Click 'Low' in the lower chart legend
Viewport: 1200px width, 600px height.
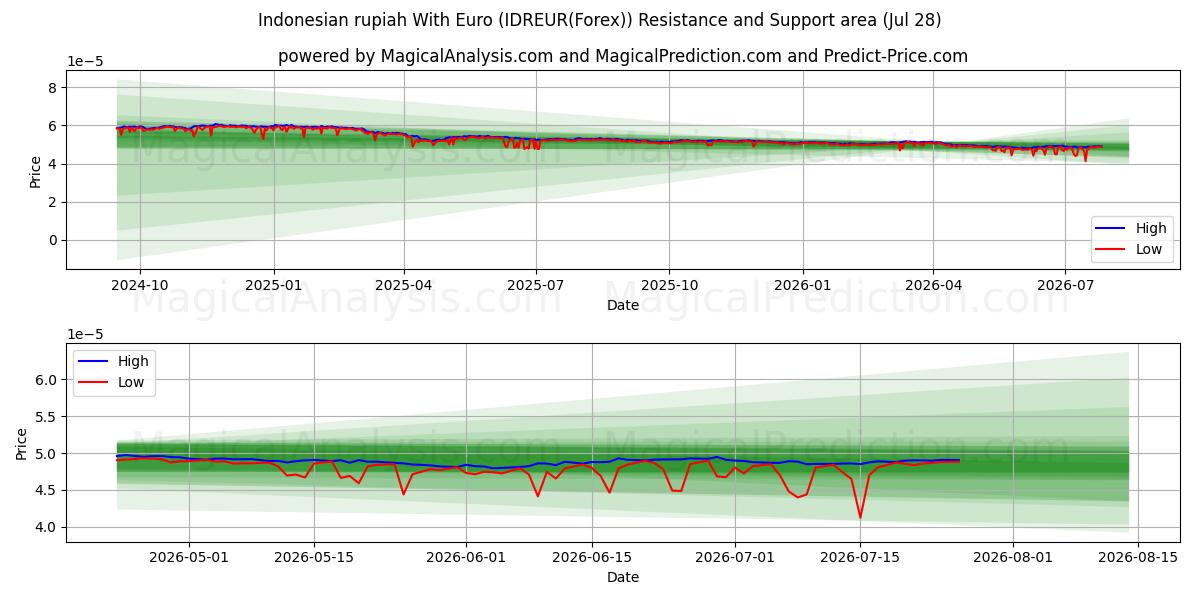pos(131,382)
